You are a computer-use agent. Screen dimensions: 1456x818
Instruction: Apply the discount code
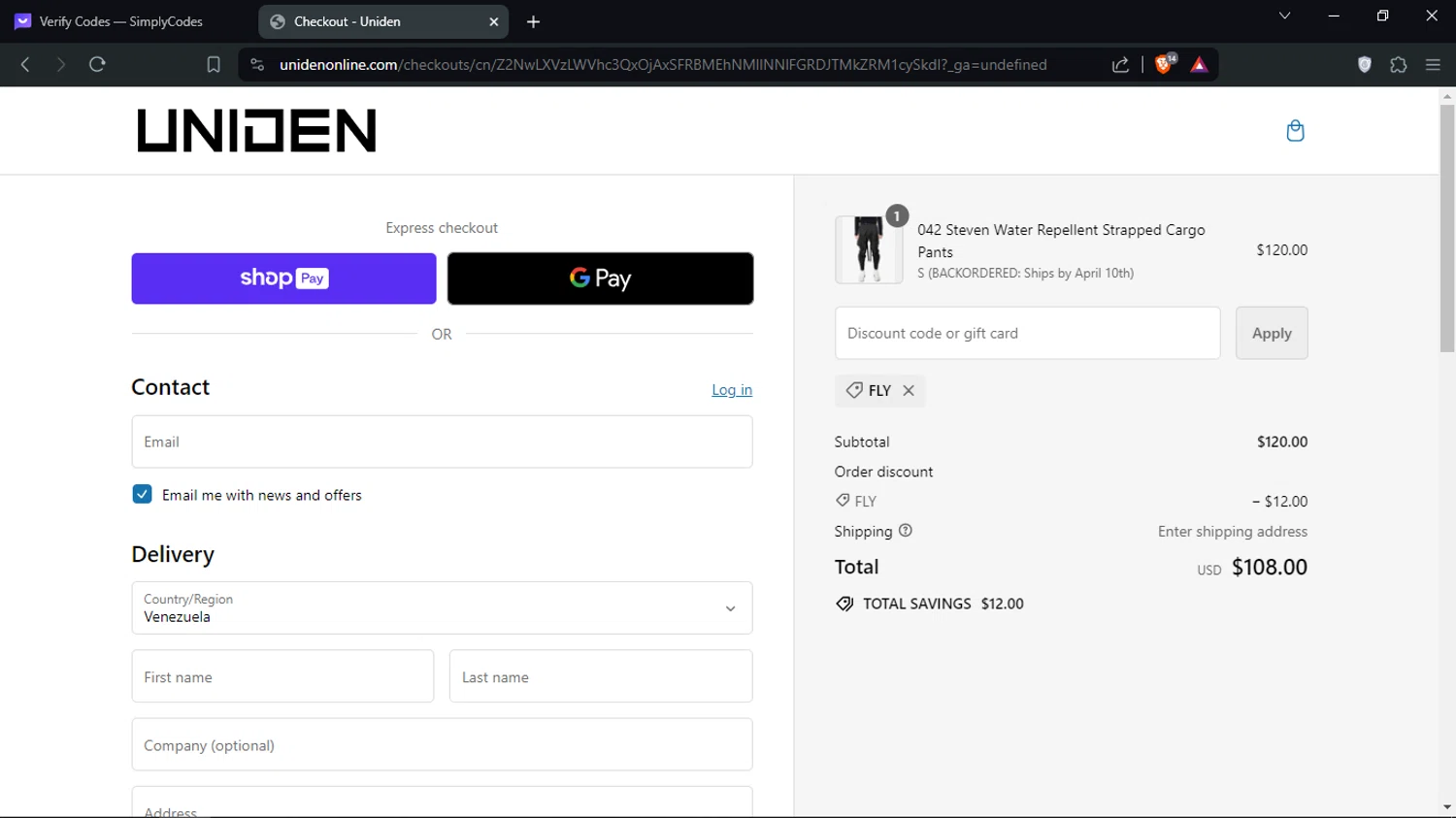1272,333
